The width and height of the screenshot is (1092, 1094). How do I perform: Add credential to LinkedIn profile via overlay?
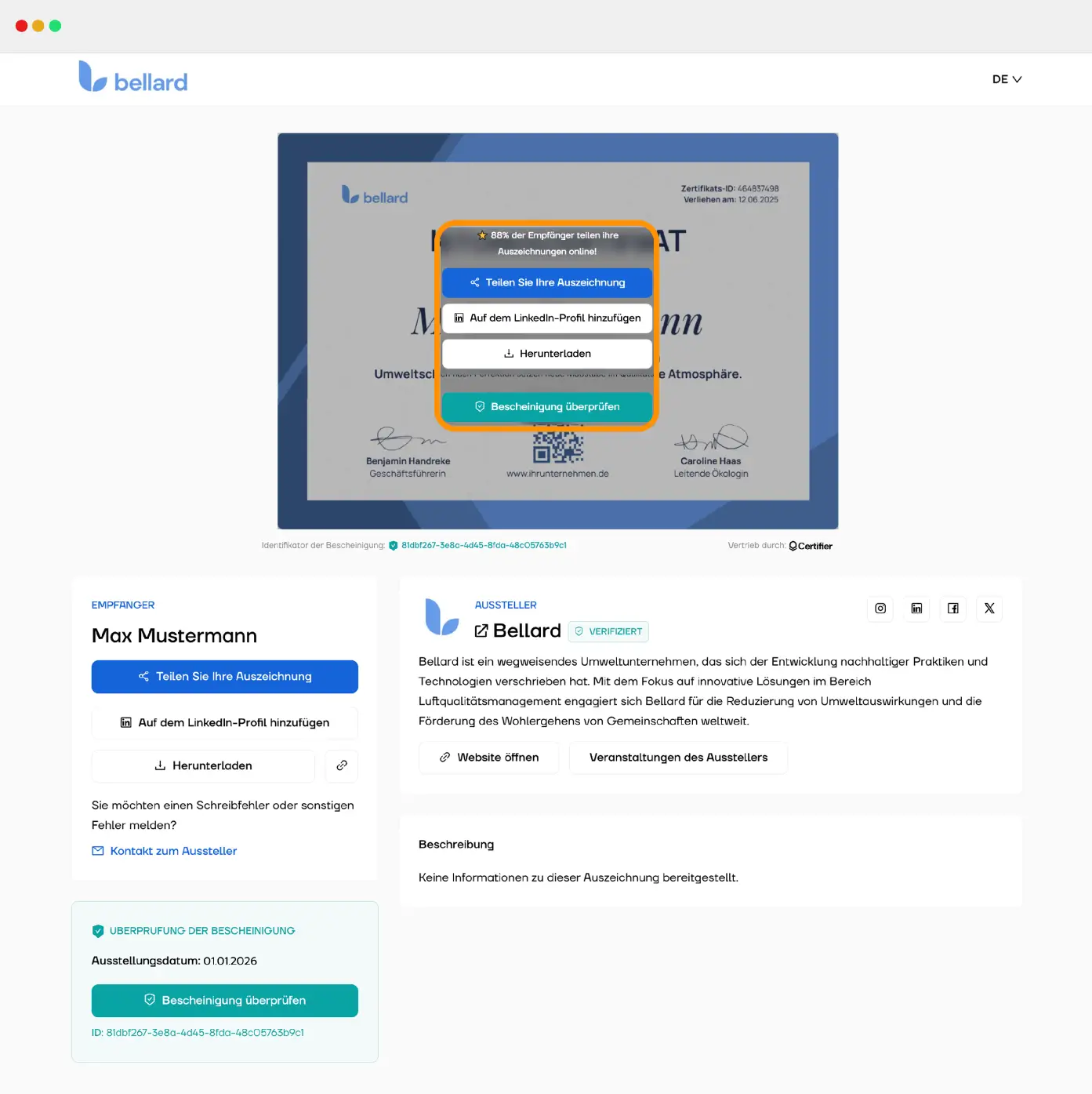546,318
